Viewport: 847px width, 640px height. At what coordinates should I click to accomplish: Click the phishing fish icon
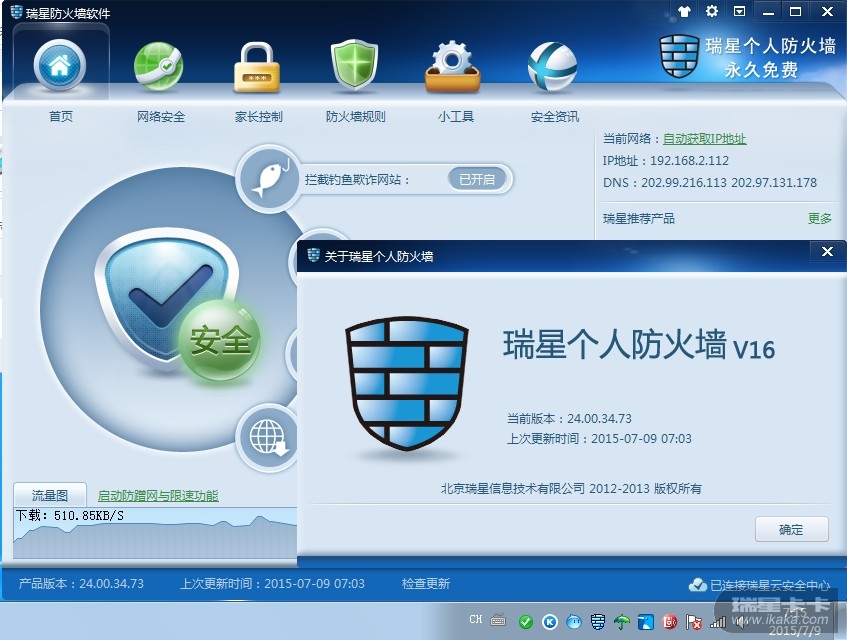pyautogui.click(x=268, y=178)
